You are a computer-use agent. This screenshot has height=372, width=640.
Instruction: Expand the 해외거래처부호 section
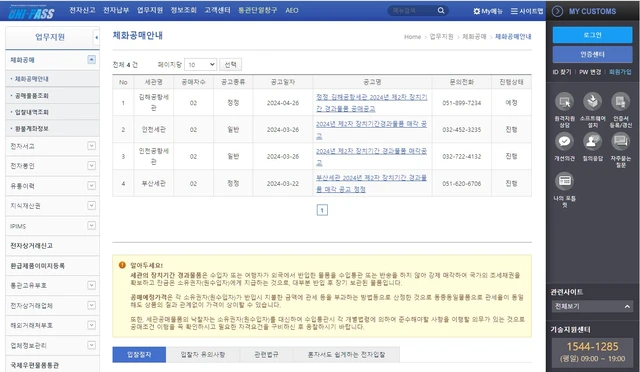[x=91, y=325]
